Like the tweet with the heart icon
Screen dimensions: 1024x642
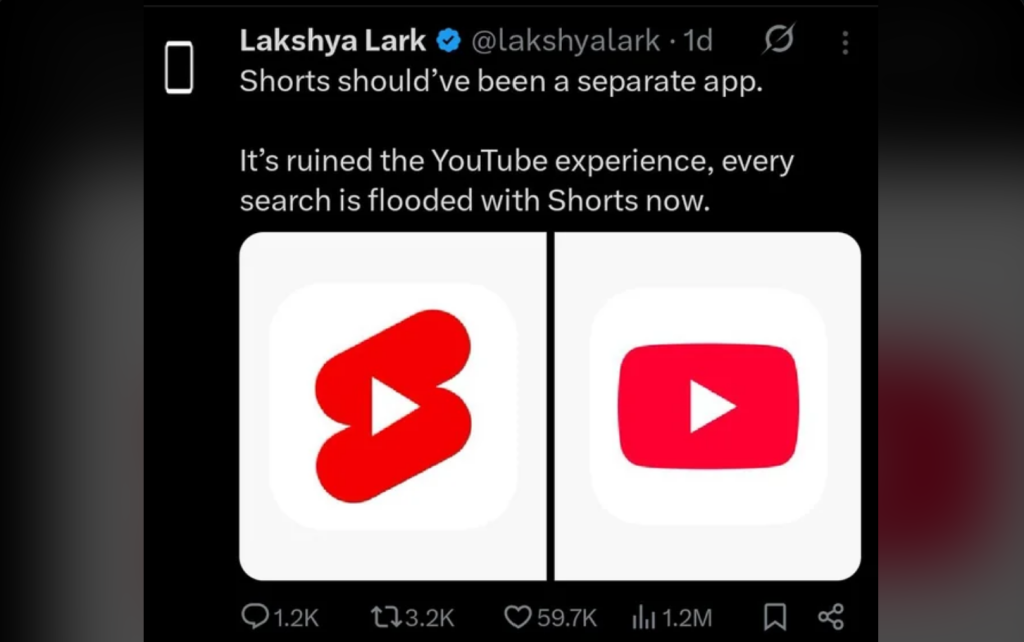coord(518,617)
